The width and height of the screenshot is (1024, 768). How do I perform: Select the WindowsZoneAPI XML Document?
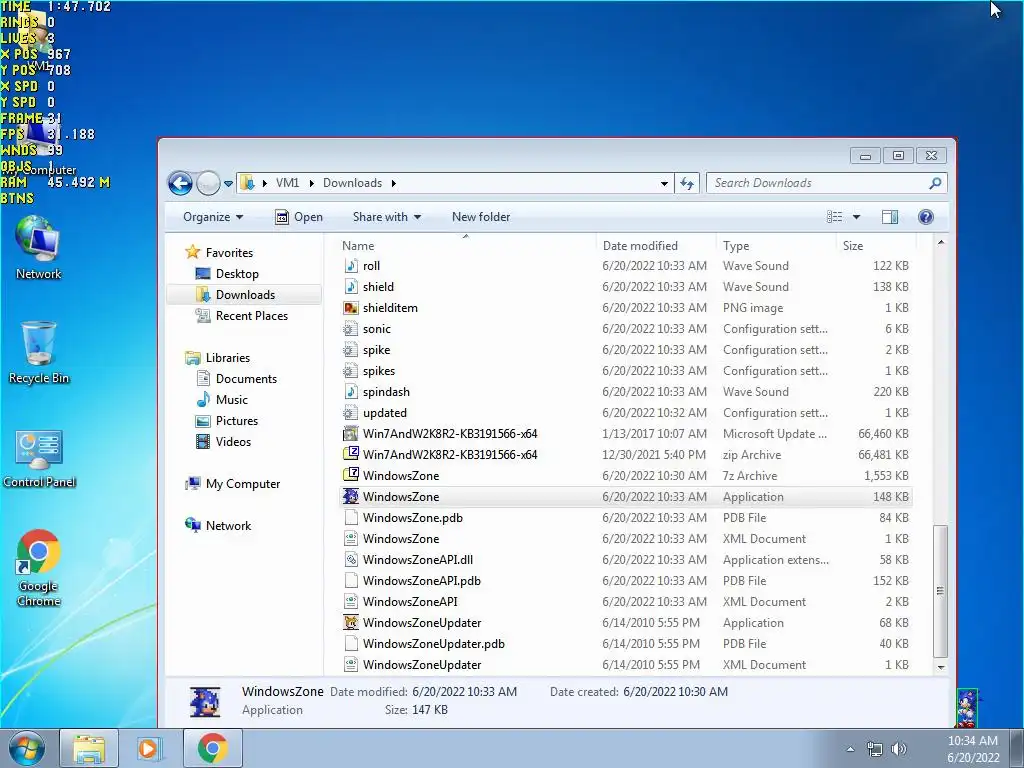[410, 601]
